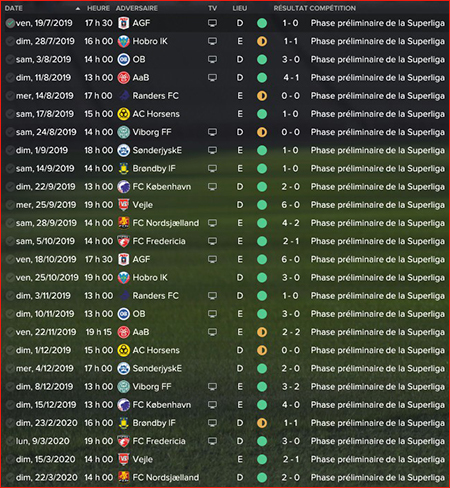This screenshot has height=488, width=450.
Task: Sort by the ADVERSAIRE column header
Action: [137, 8]
